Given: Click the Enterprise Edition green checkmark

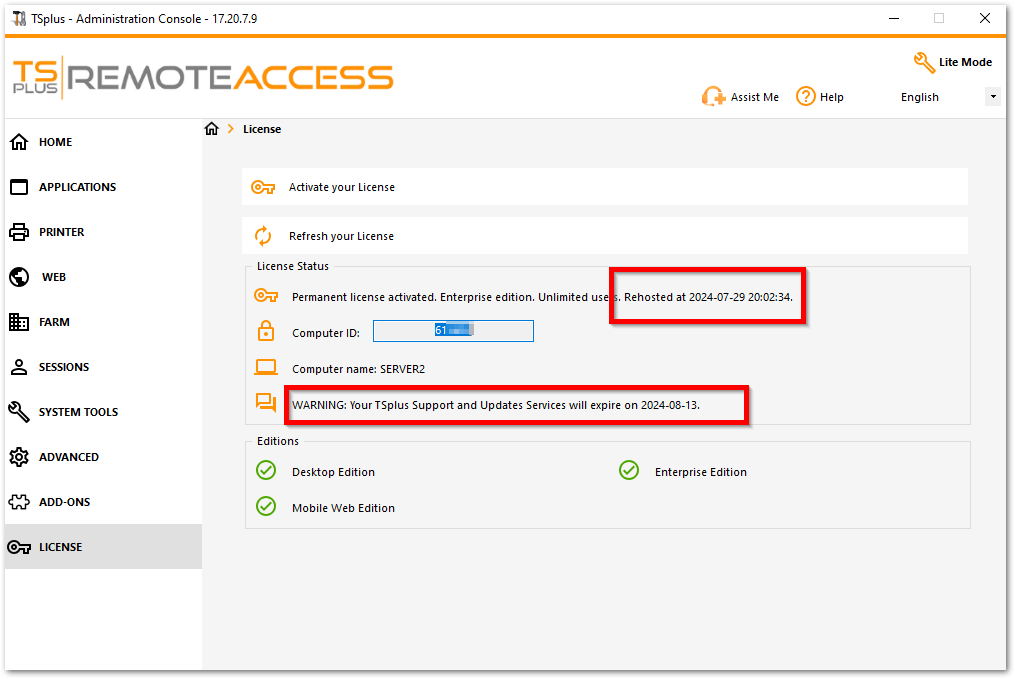Looking at the screenshot, I should coord(629,471).
